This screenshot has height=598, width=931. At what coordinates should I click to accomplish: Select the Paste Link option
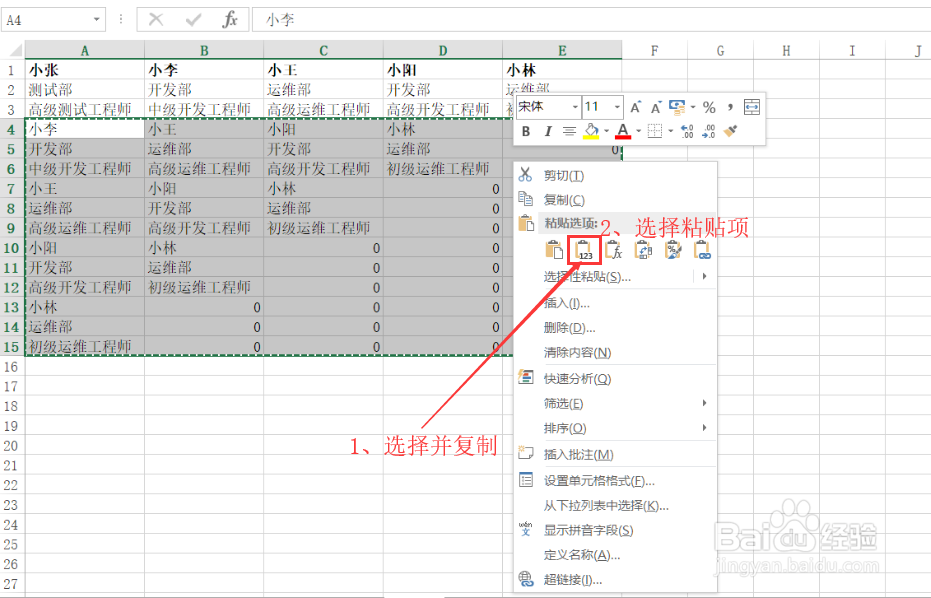point(703,250)
